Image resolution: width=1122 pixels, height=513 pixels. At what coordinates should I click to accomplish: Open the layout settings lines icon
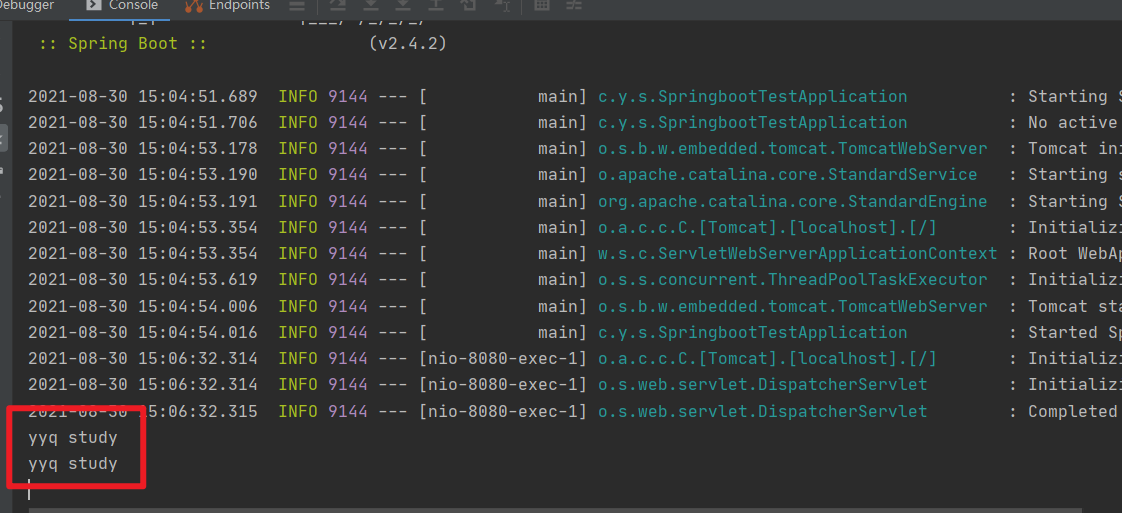pyautogui.click(x=296, y=6)
